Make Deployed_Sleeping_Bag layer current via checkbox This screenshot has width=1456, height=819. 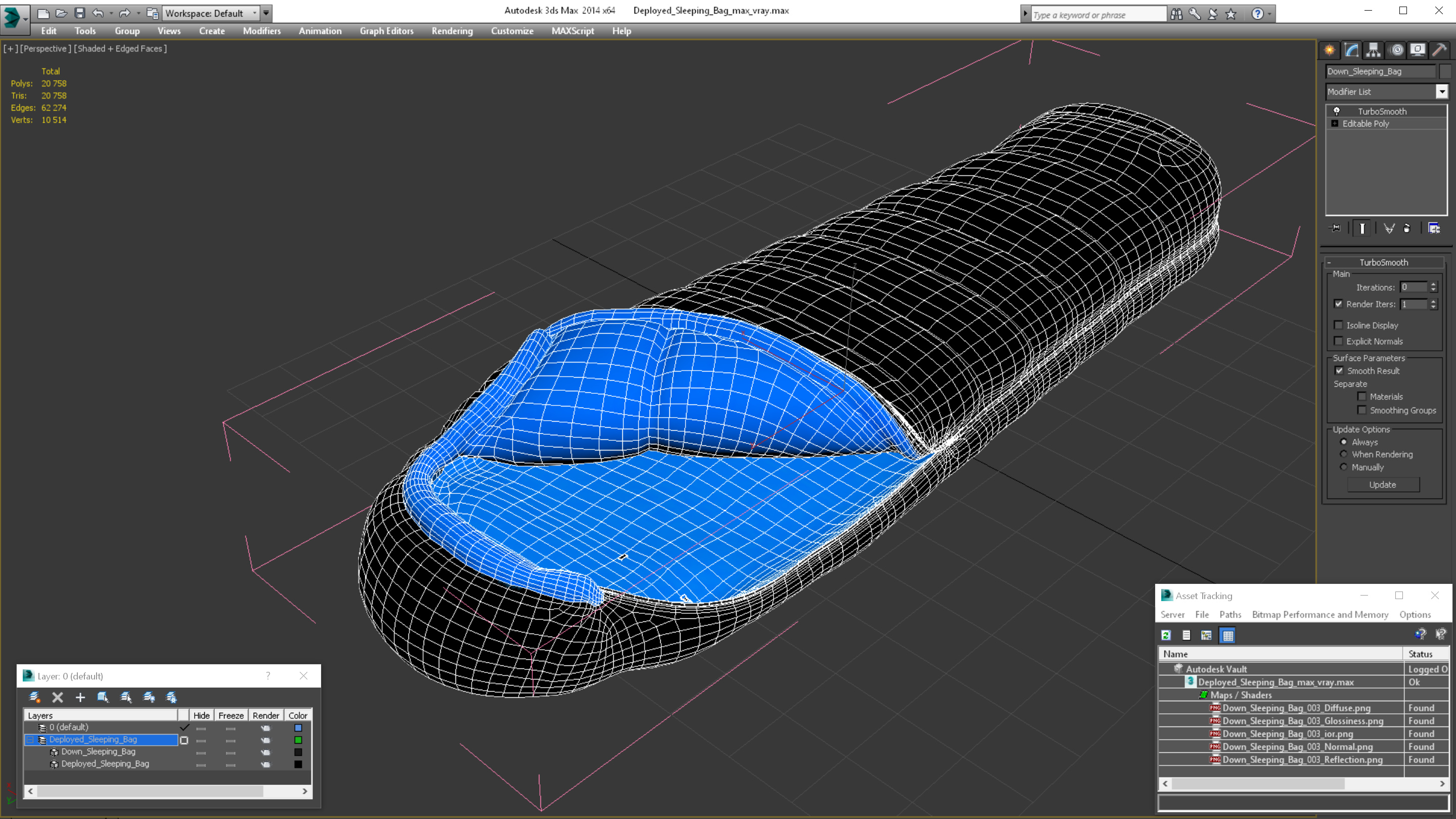coord(184,741)
